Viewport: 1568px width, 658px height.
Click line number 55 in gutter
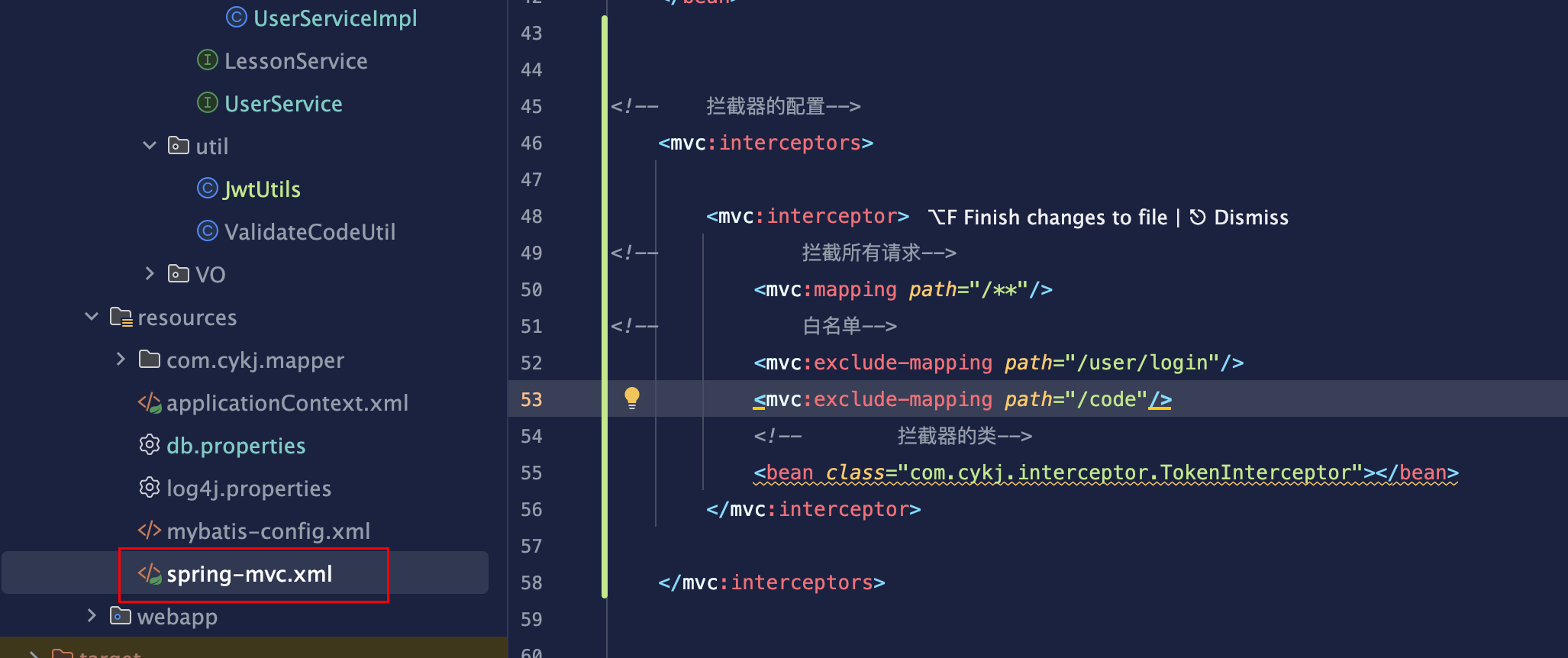(x=531, y=473)
